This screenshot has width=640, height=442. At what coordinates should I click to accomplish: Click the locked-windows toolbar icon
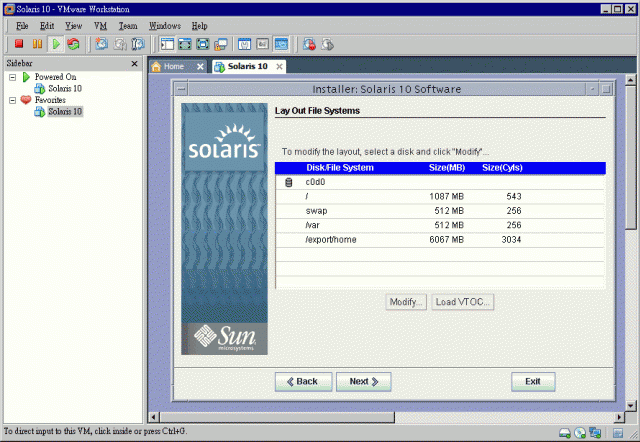coord(221,44)
